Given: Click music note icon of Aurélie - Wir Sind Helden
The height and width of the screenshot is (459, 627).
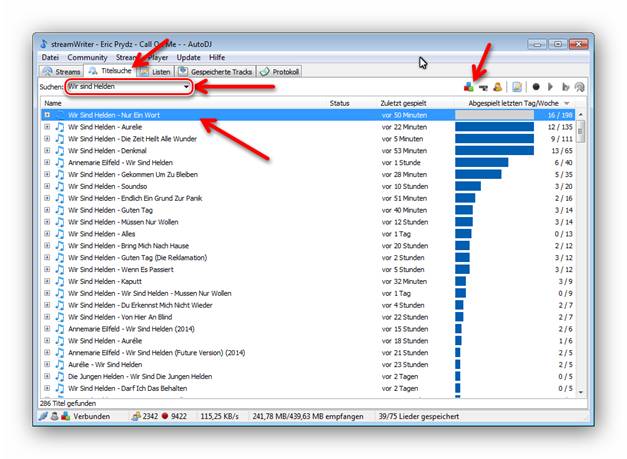Looking at the screenshot, I should coord(60,364).
